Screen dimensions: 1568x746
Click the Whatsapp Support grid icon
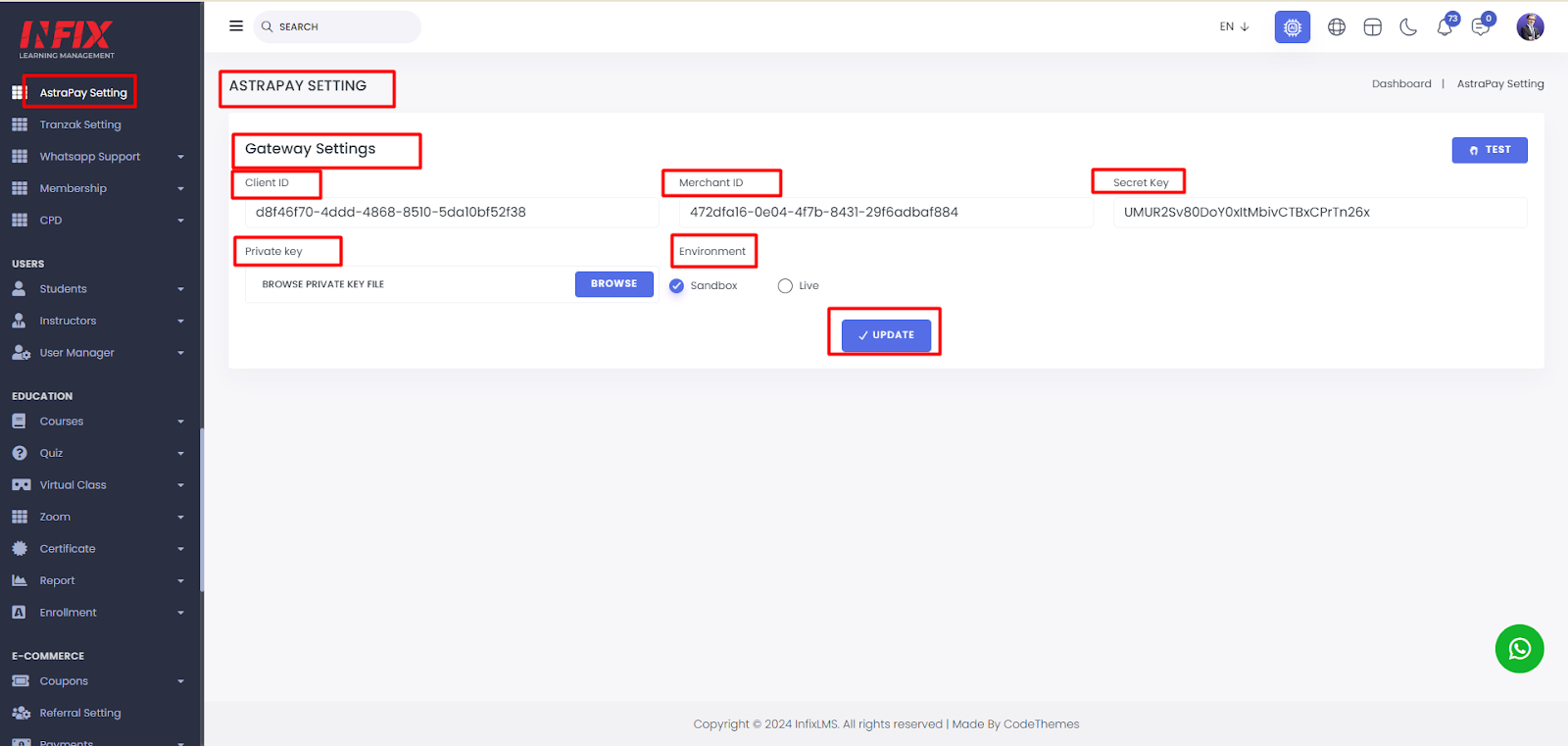20,157
